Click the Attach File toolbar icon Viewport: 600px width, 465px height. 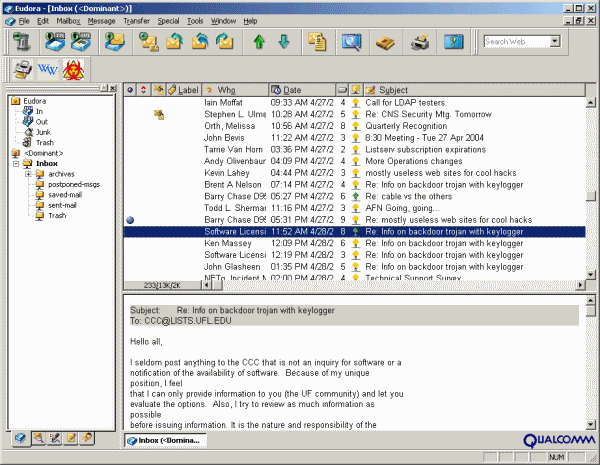click(317, 41)
